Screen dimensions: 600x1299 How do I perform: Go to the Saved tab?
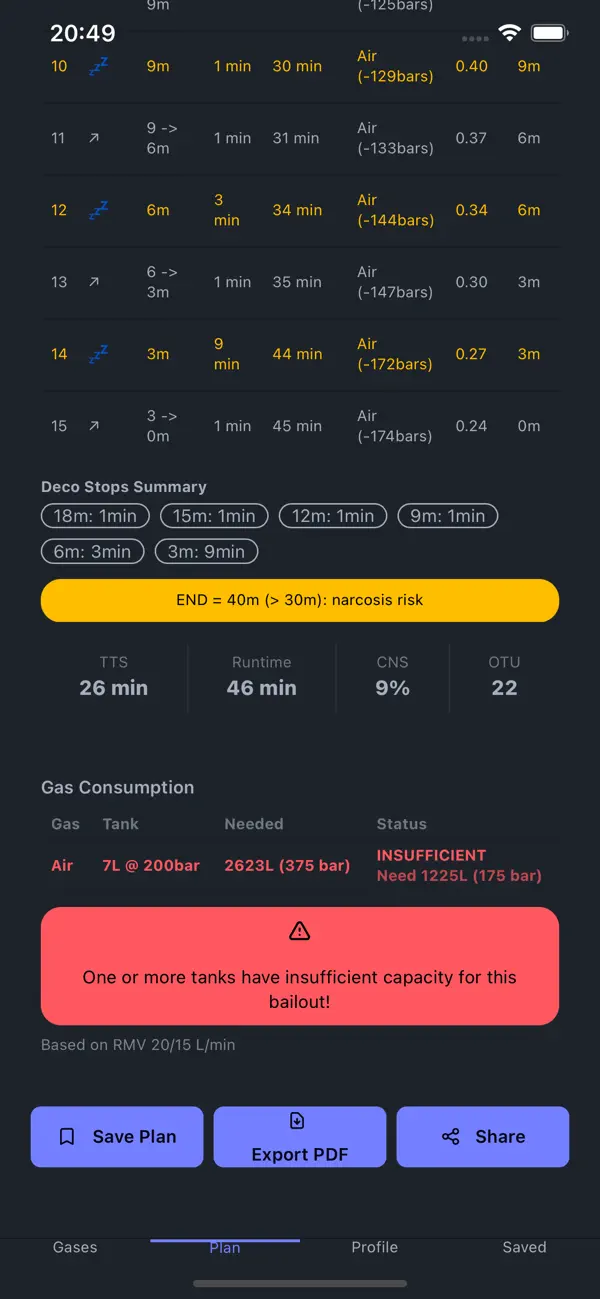524,1247
